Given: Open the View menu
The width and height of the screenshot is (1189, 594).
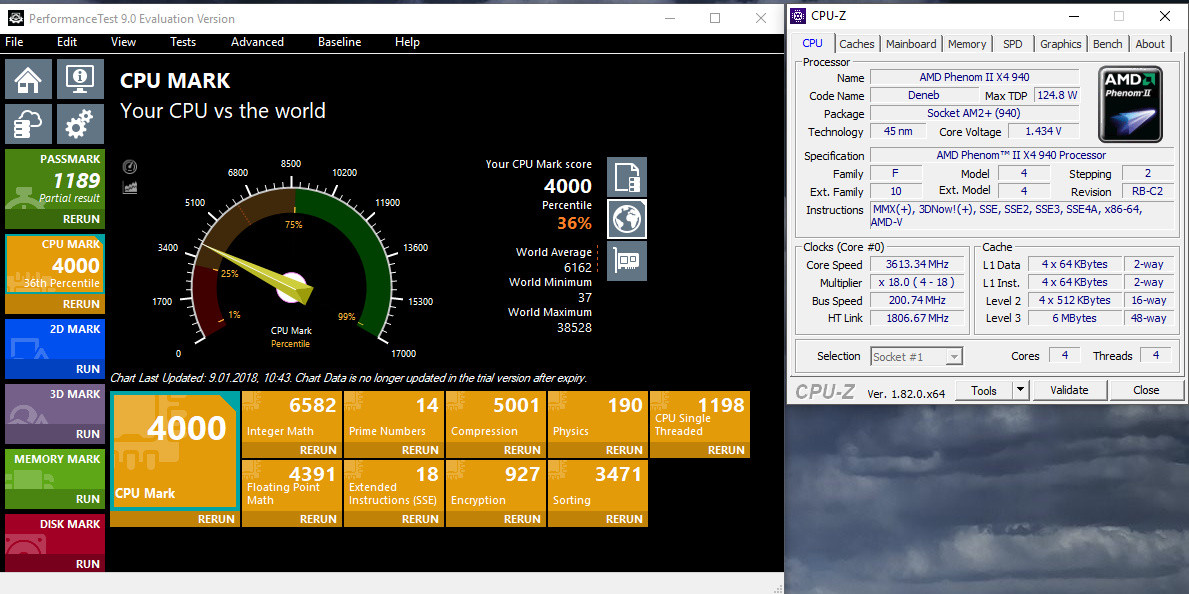Looking at the screenshot, I should pyautogui.click(x=123, y=42).
